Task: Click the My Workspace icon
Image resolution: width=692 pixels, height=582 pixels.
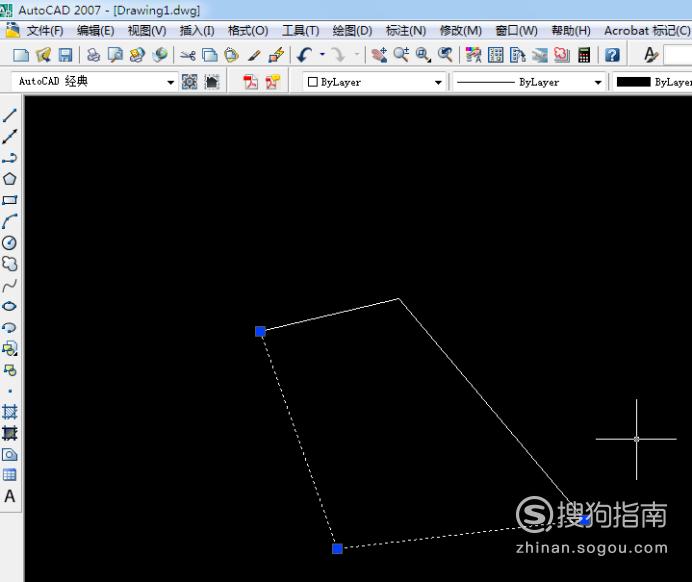Action: (212, 82)
